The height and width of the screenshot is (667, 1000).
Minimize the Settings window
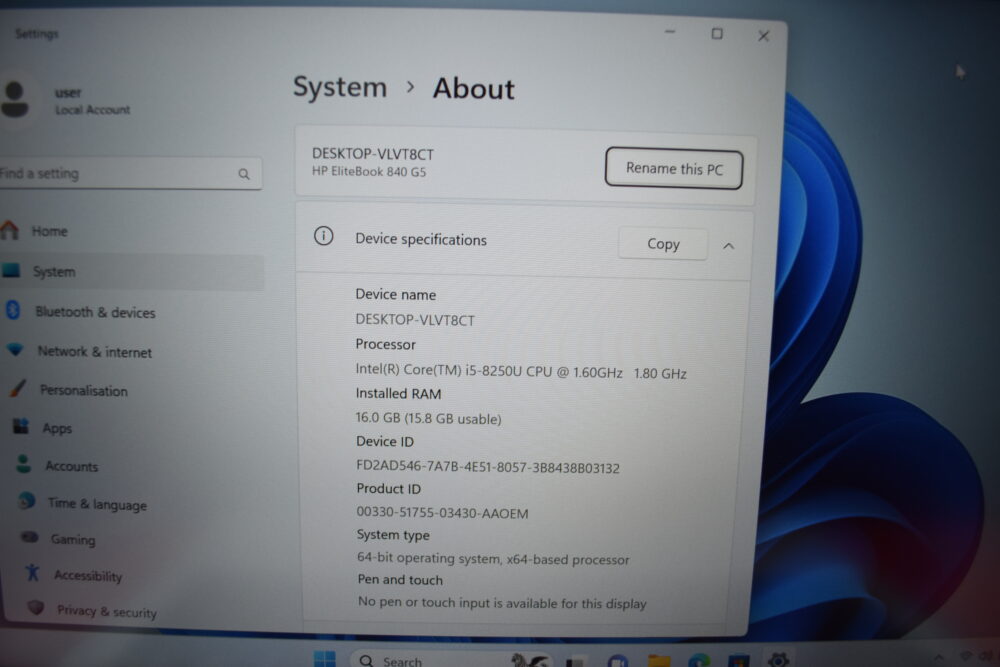(x=670, y=32)
